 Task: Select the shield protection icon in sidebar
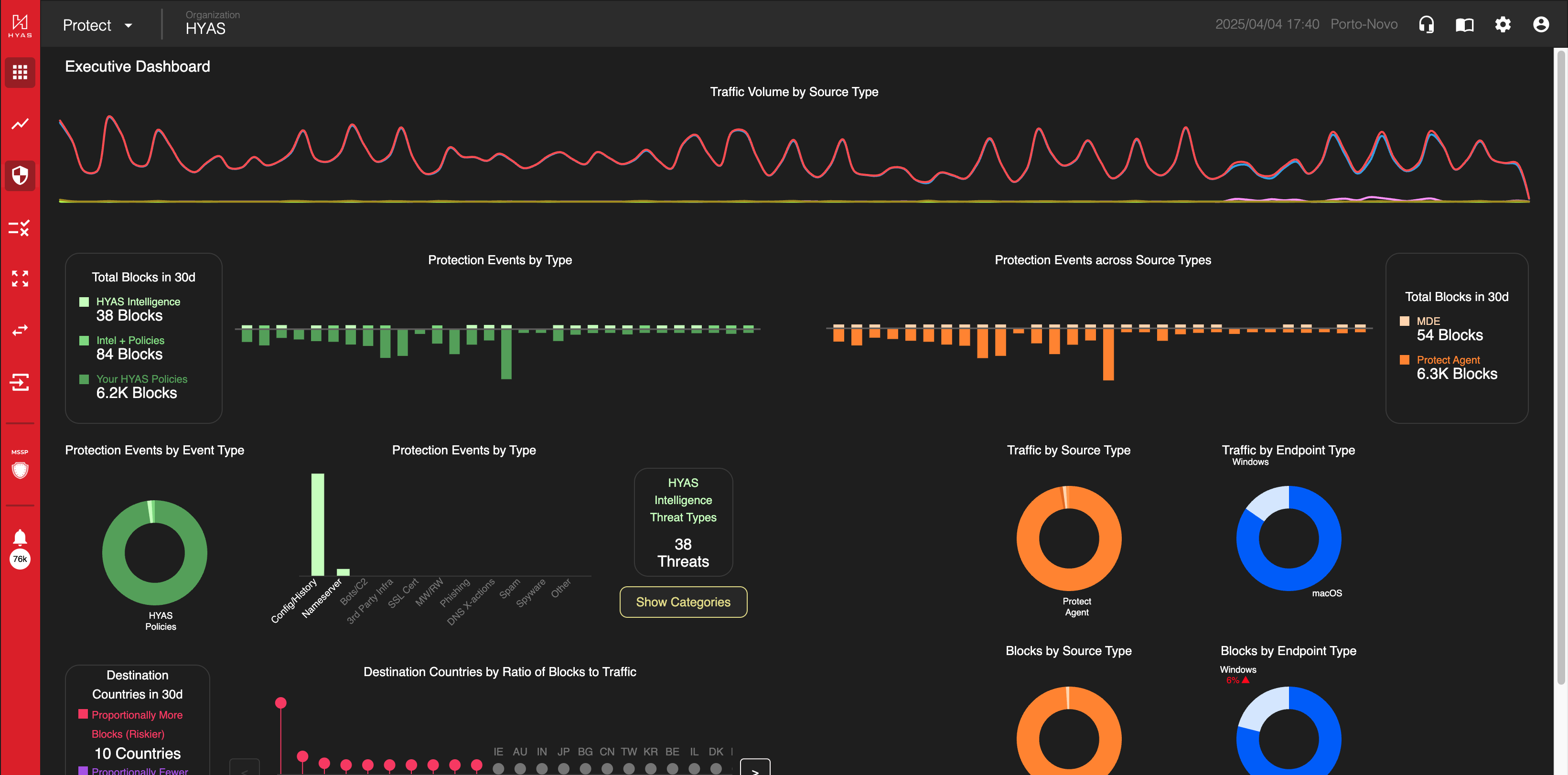[20, 175]
